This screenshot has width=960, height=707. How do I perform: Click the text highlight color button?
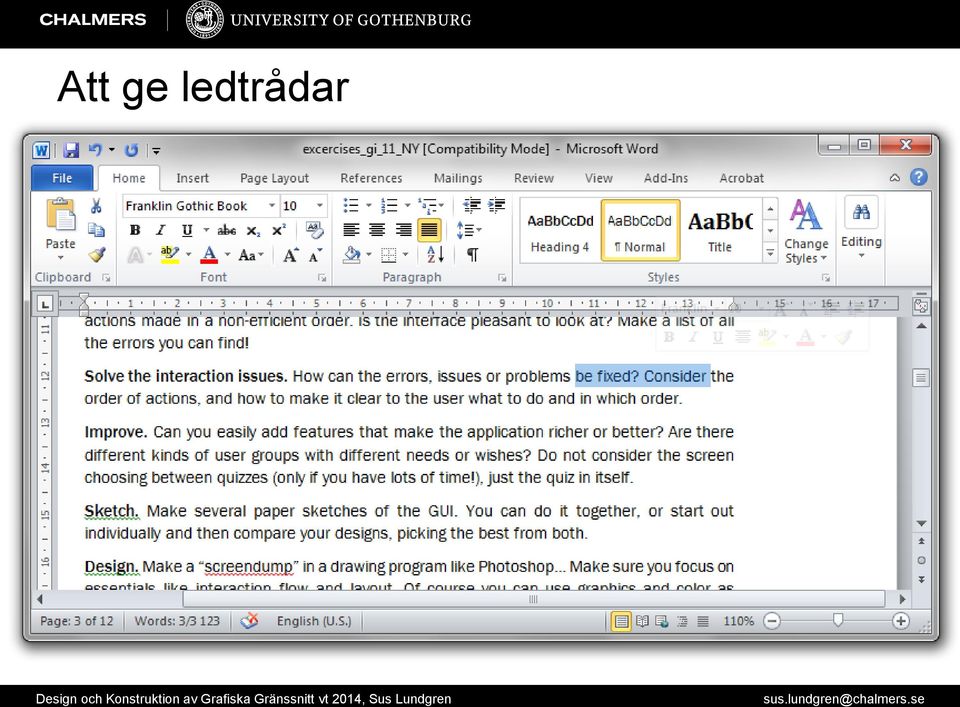point(170,254)
